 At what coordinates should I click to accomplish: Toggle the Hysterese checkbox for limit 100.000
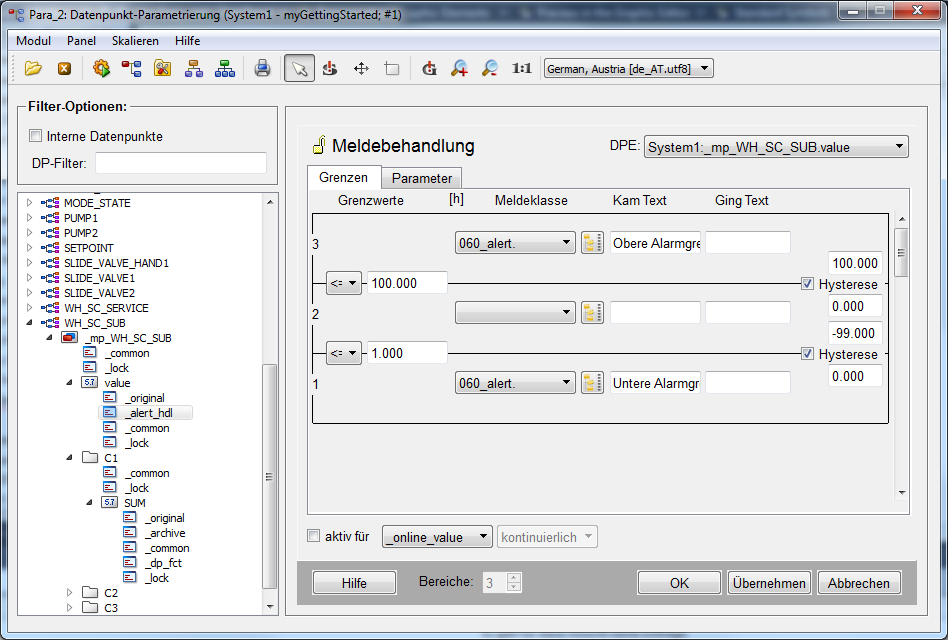click(x=808, y=284)
